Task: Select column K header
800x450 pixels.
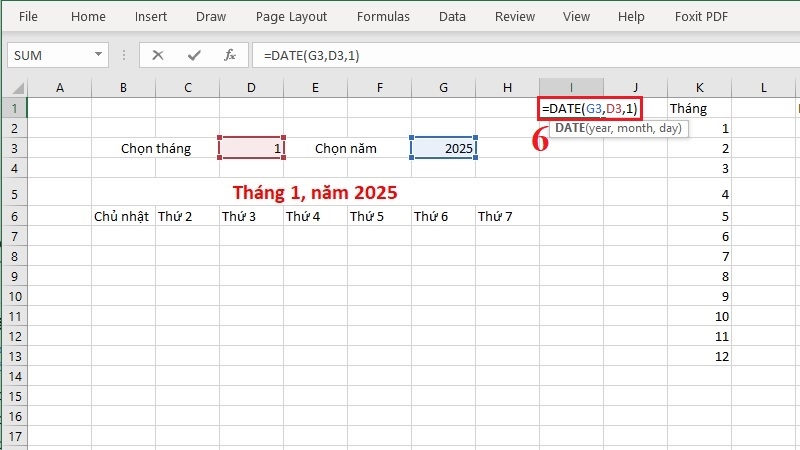Action: pyautogui.click(x=699, y=88)
